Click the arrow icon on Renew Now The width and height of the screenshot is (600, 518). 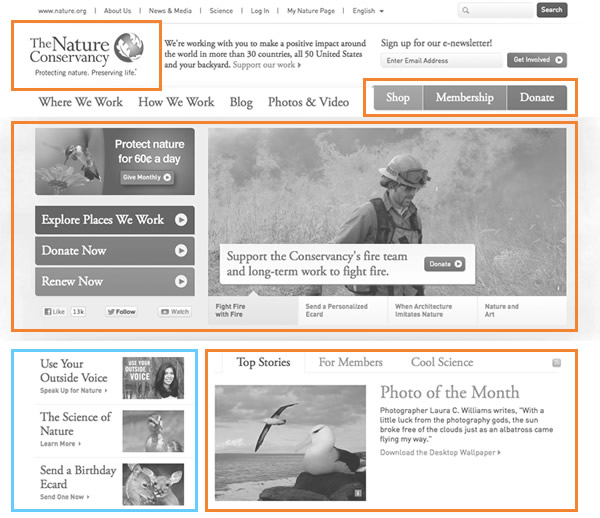pyautogui.click(x=181, y=282)
